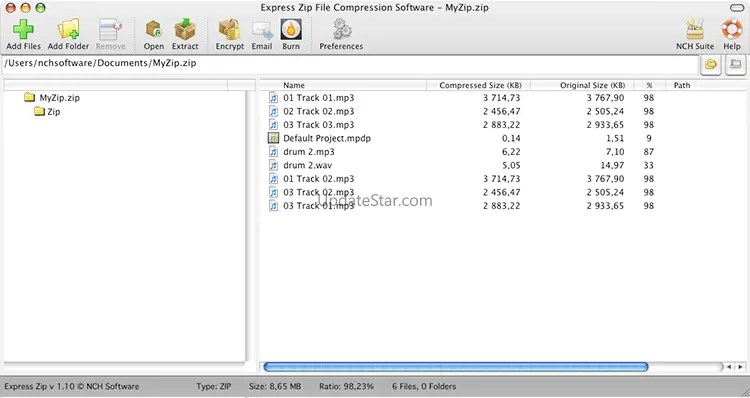This screenshot has width=750, height=398.
Task: Click the Add Folder toolbar icon
Action: click(x=68, y=30)
